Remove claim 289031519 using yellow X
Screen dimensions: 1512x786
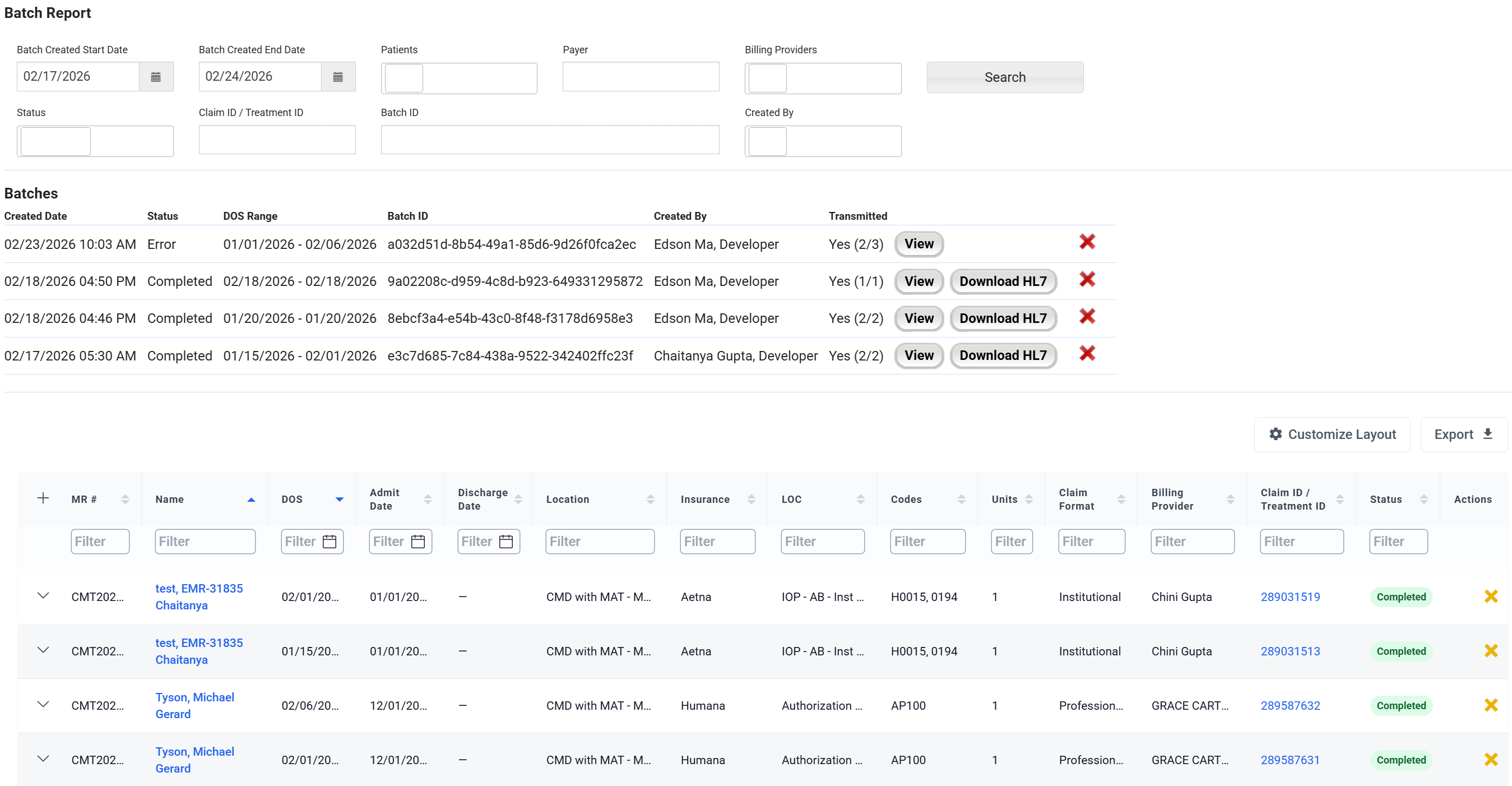click(x=1490, y=597)
